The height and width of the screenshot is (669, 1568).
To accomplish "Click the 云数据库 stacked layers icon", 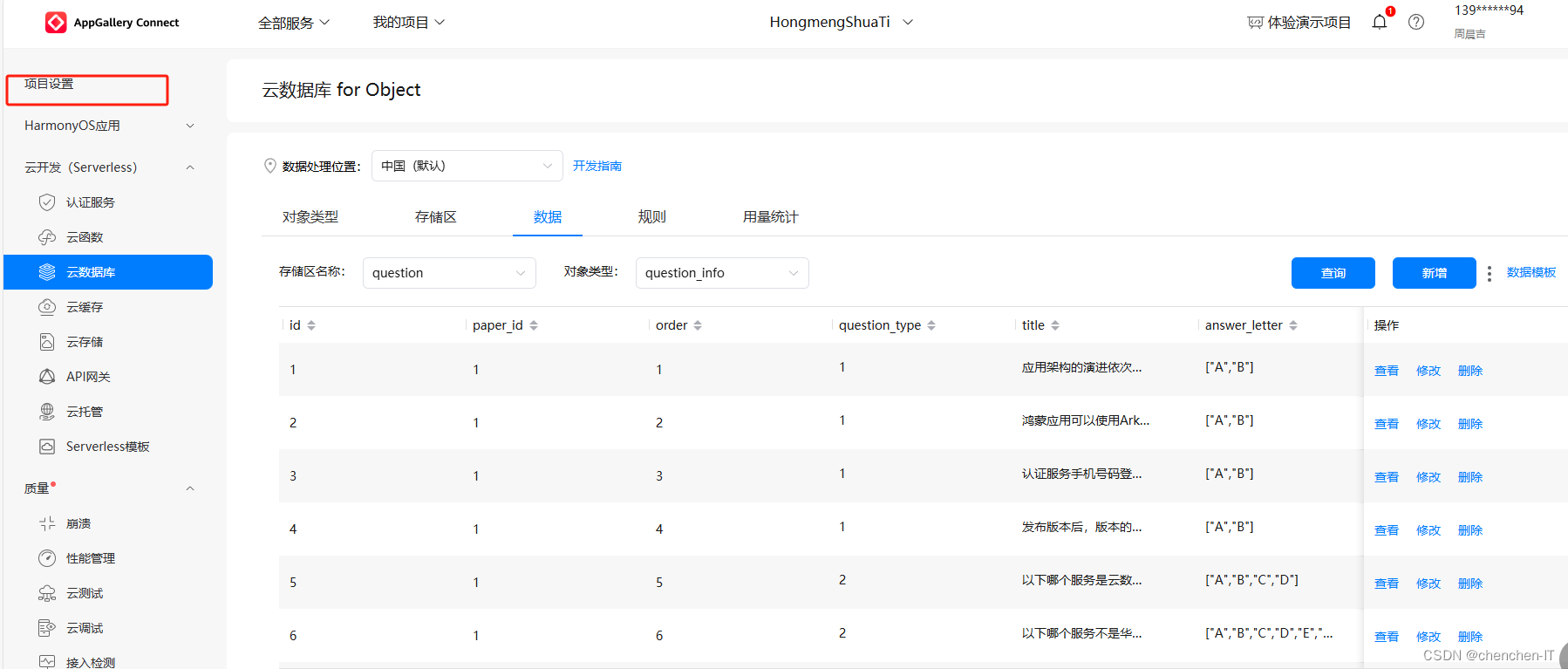I will click(x=47, y=272).
